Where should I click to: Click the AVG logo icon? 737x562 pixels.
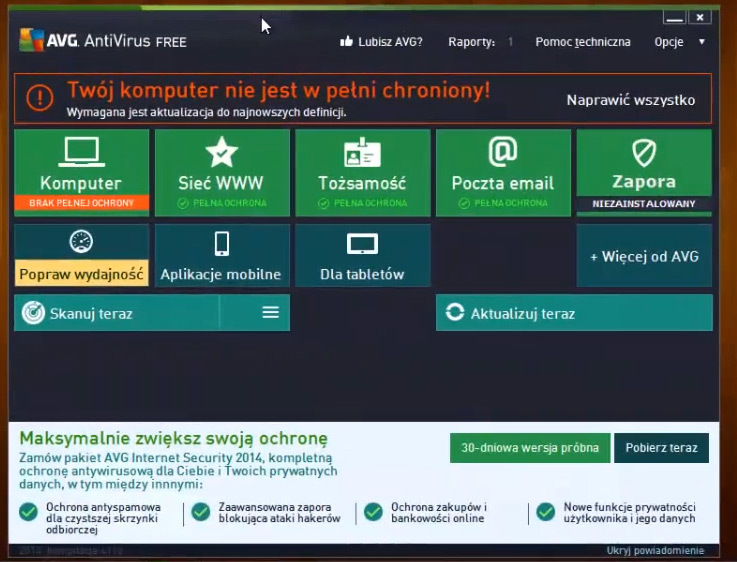(31, 40)
